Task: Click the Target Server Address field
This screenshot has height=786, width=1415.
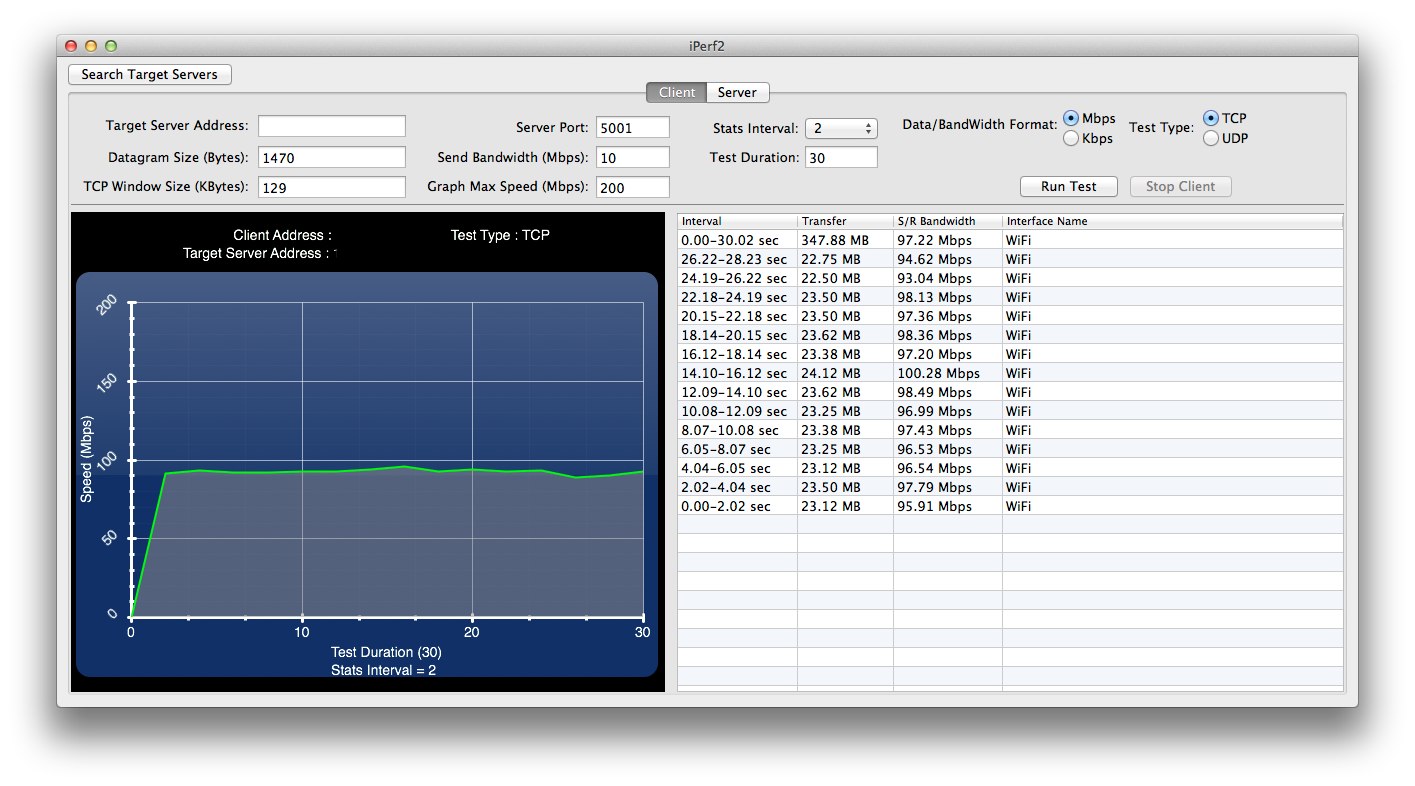Action: coord(332,126)
